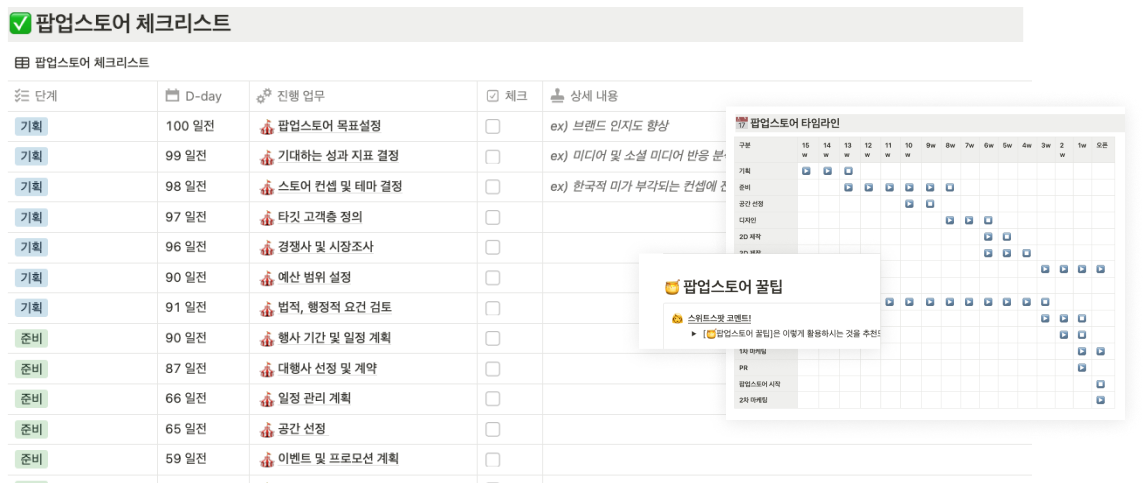Open the 경쟁사 및 시장조사 page
Image resolution: width=1146 pixels, height=483 pixels.
coord(325,248)
